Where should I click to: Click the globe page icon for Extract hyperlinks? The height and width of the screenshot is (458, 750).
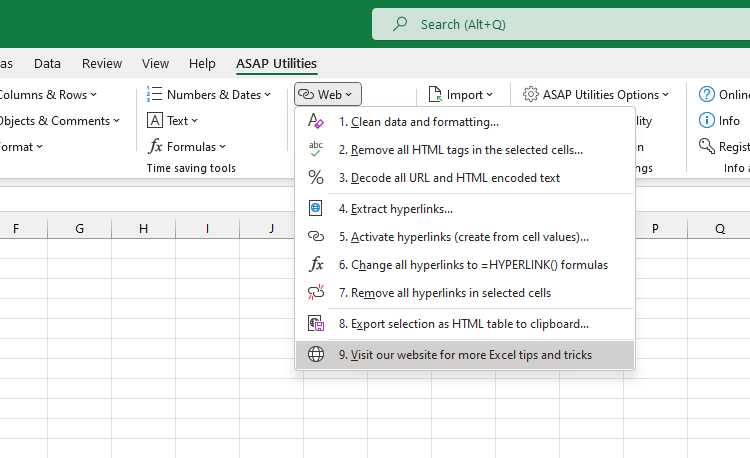[316, 208]
